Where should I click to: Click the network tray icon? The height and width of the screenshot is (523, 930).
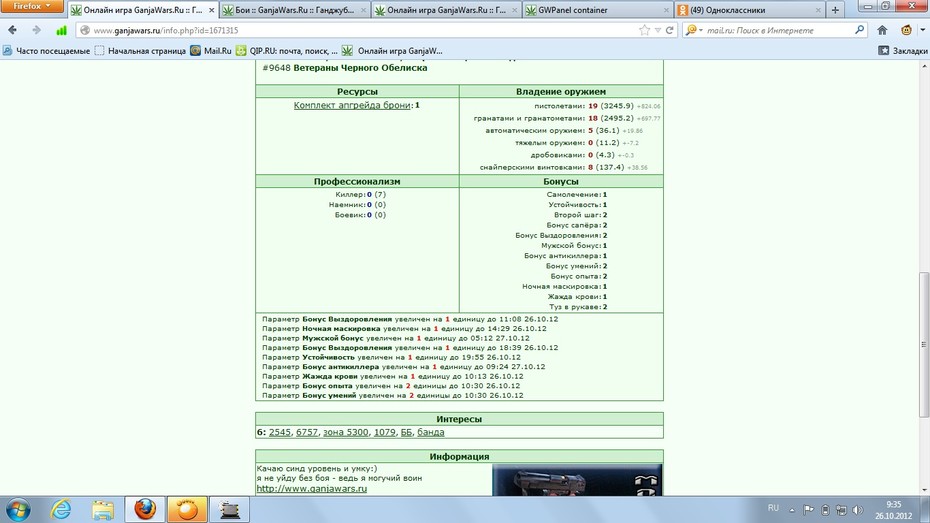coord(841,509)
